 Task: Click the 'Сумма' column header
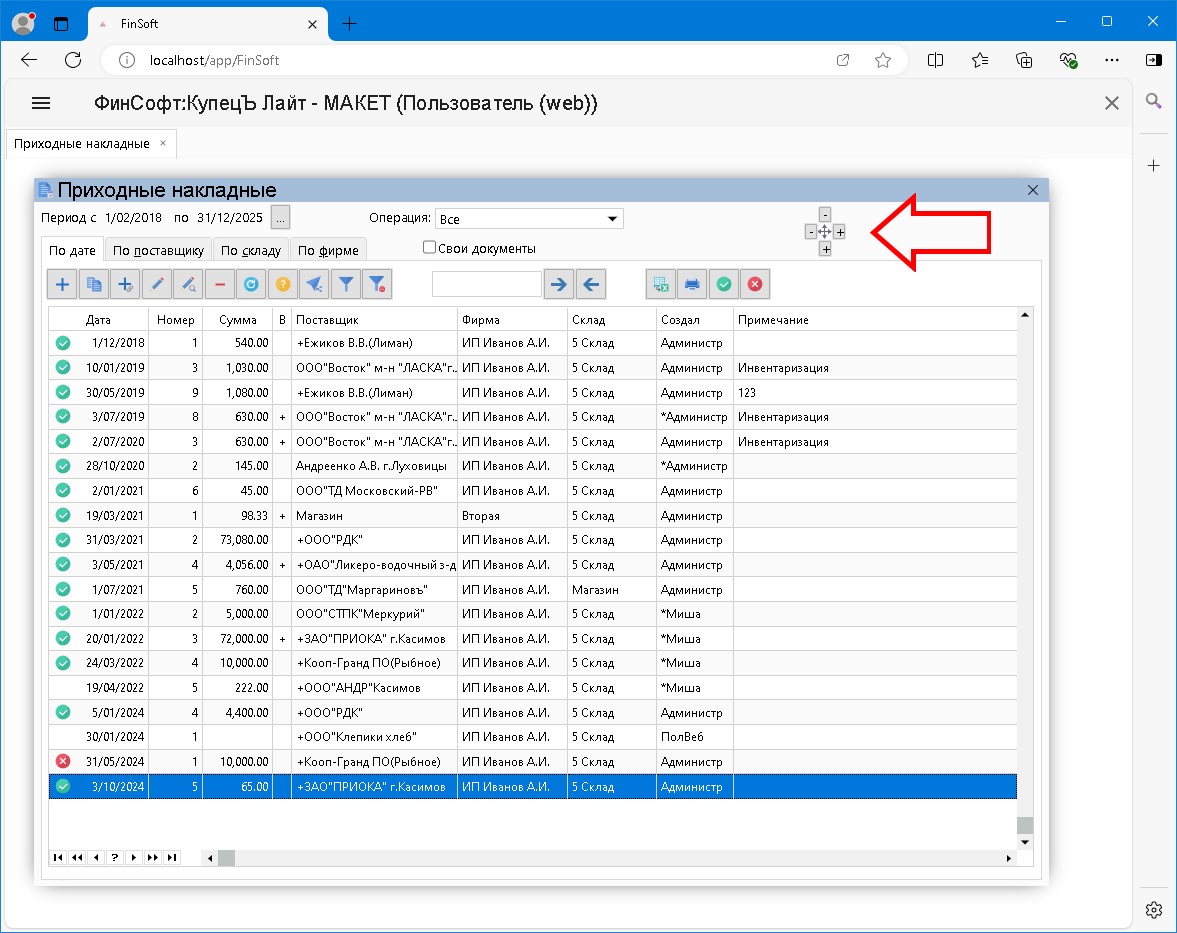[238, 320]
